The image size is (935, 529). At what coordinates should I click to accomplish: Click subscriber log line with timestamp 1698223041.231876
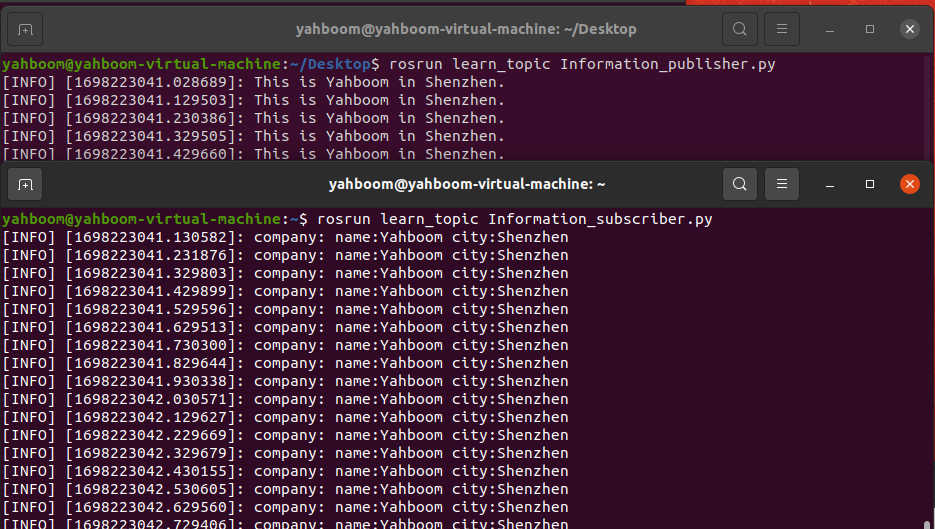coord(285,255)
